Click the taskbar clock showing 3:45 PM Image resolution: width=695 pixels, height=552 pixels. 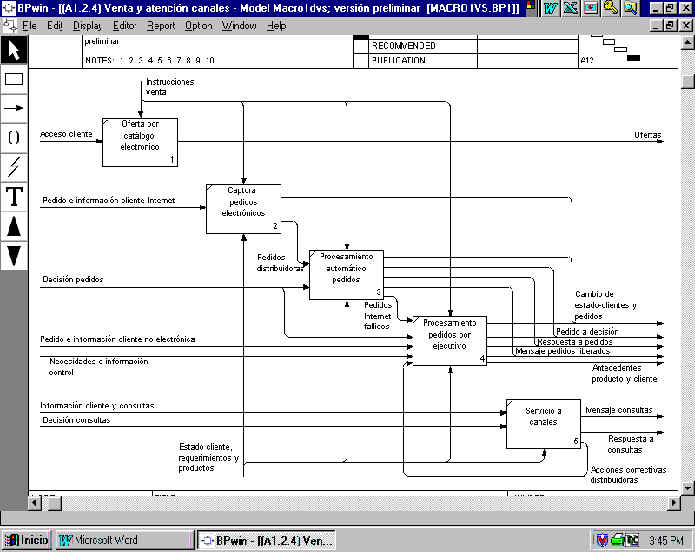pos(666,540)
